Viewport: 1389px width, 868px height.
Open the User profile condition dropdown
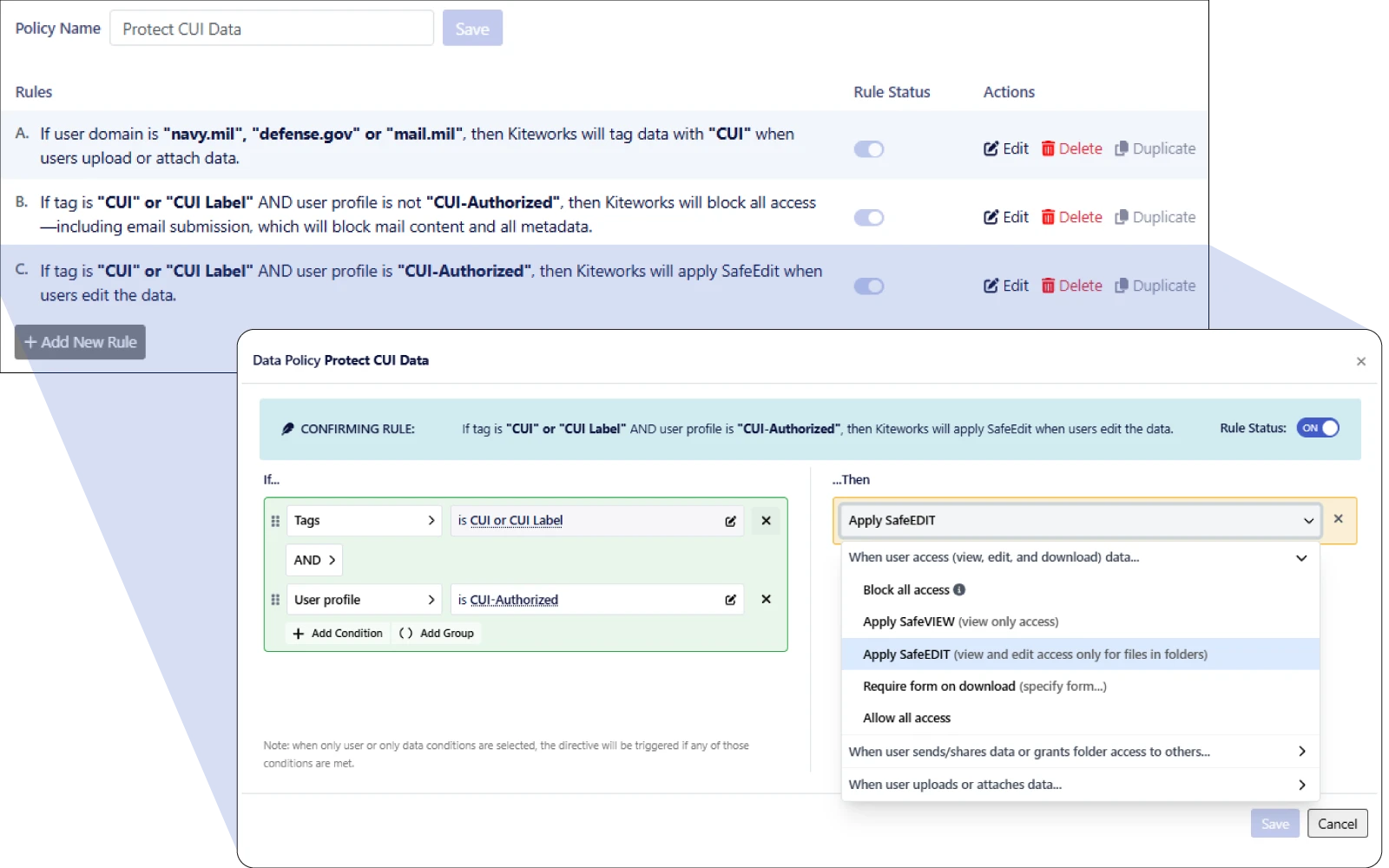point(364,600)
